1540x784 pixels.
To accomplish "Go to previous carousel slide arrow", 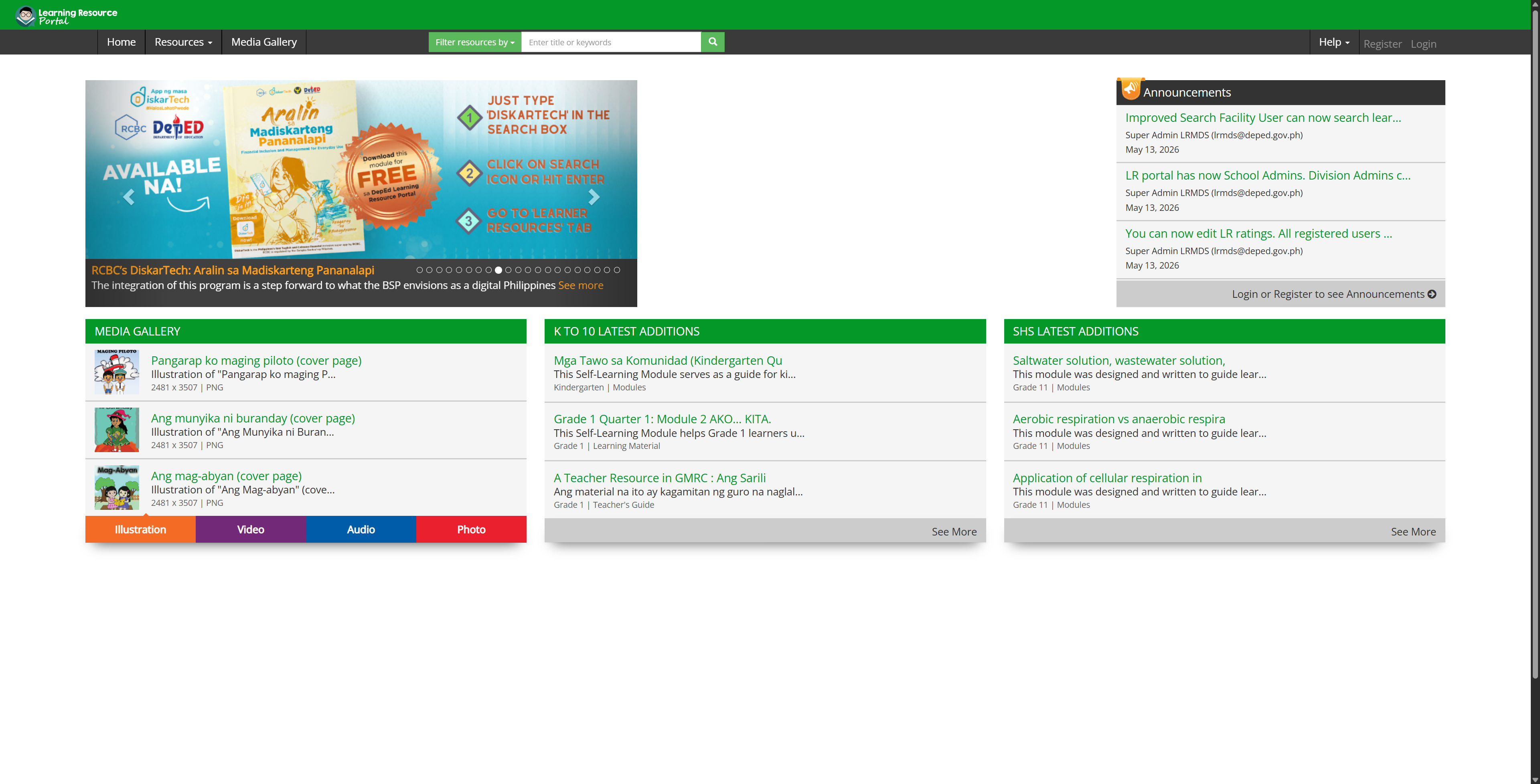I will point(128,196).
